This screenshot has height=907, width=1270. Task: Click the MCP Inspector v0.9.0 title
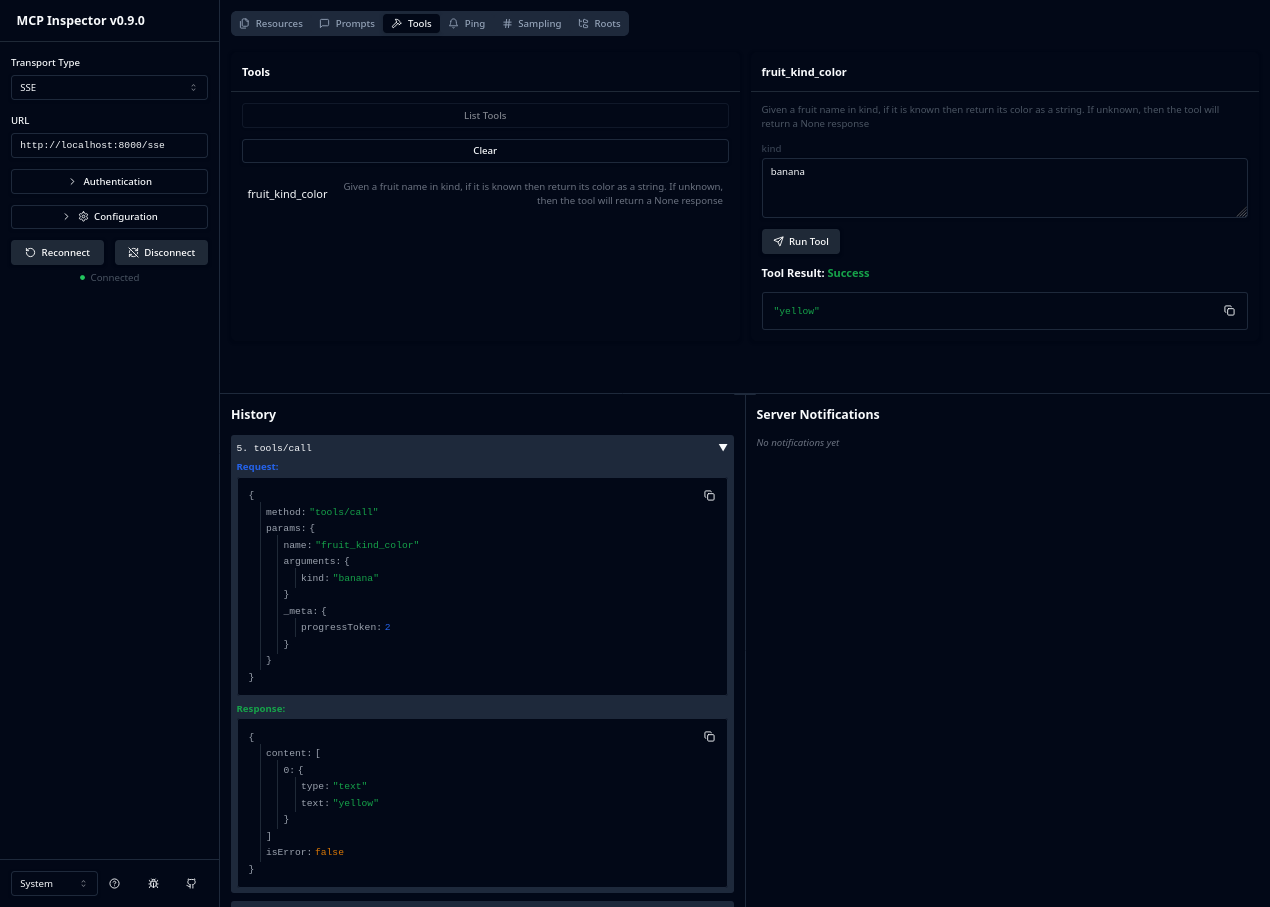click(x=80, y=21)
